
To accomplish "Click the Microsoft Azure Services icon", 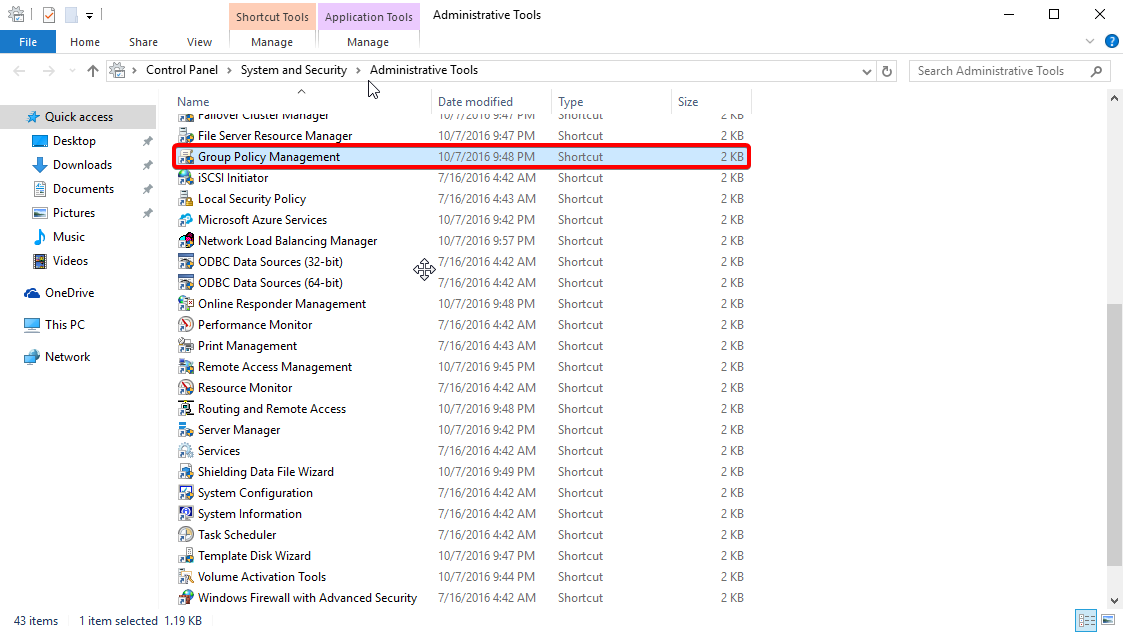I will pyautogui.click(x=185, y=219).
